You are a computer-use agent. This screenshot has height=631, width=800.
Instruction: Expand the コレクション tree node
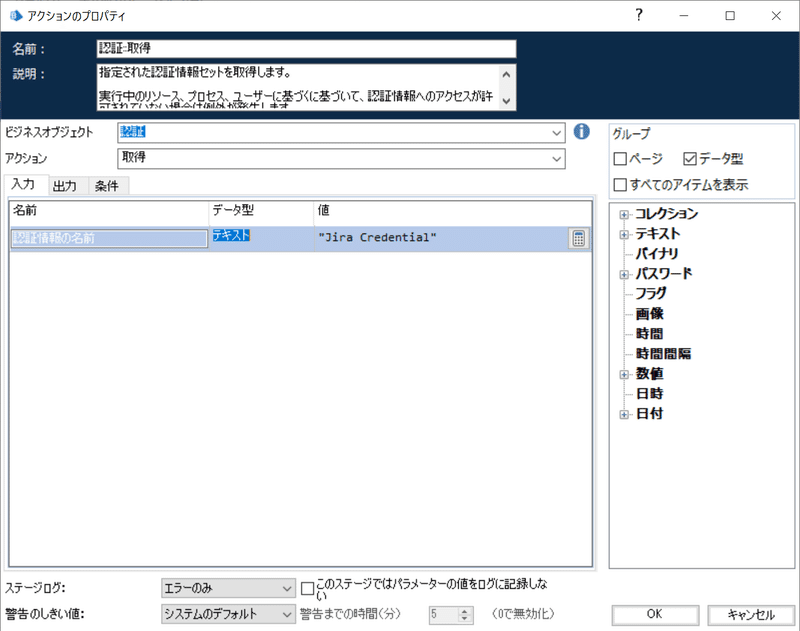coord(624,214)
